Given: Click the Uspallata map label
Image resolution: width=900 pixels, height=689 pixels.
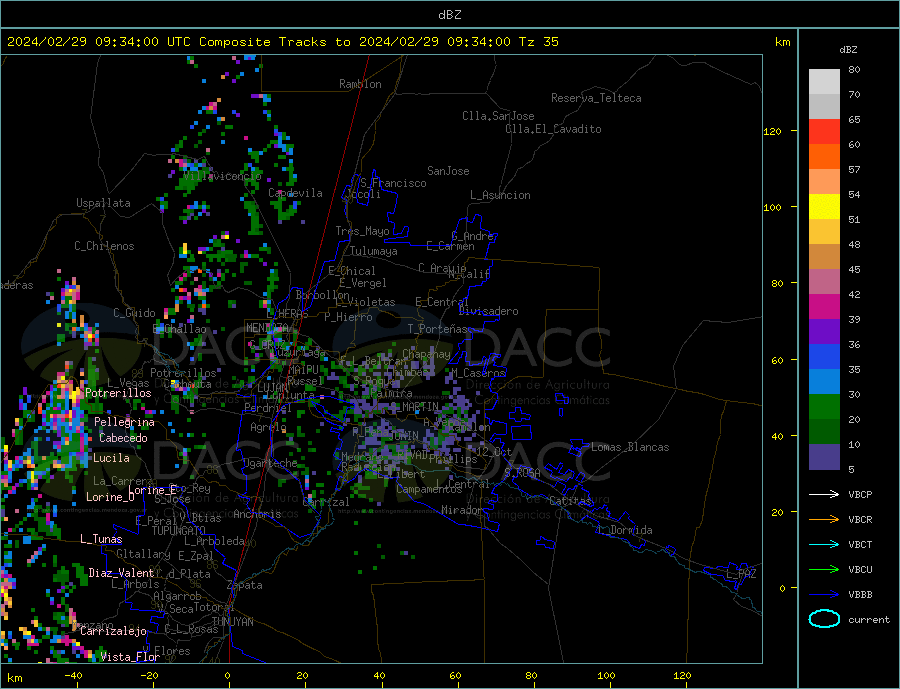Looking at the screenshot, I should pos(103,203).
